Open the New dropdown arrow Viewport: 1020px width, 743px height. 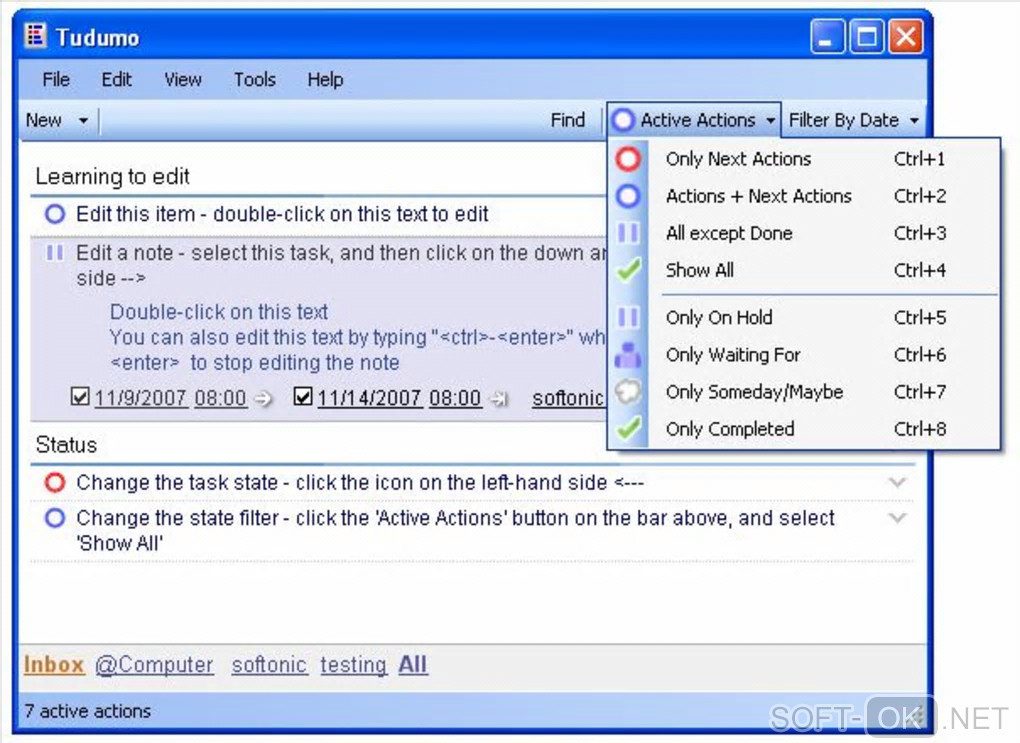click(83, 120)
